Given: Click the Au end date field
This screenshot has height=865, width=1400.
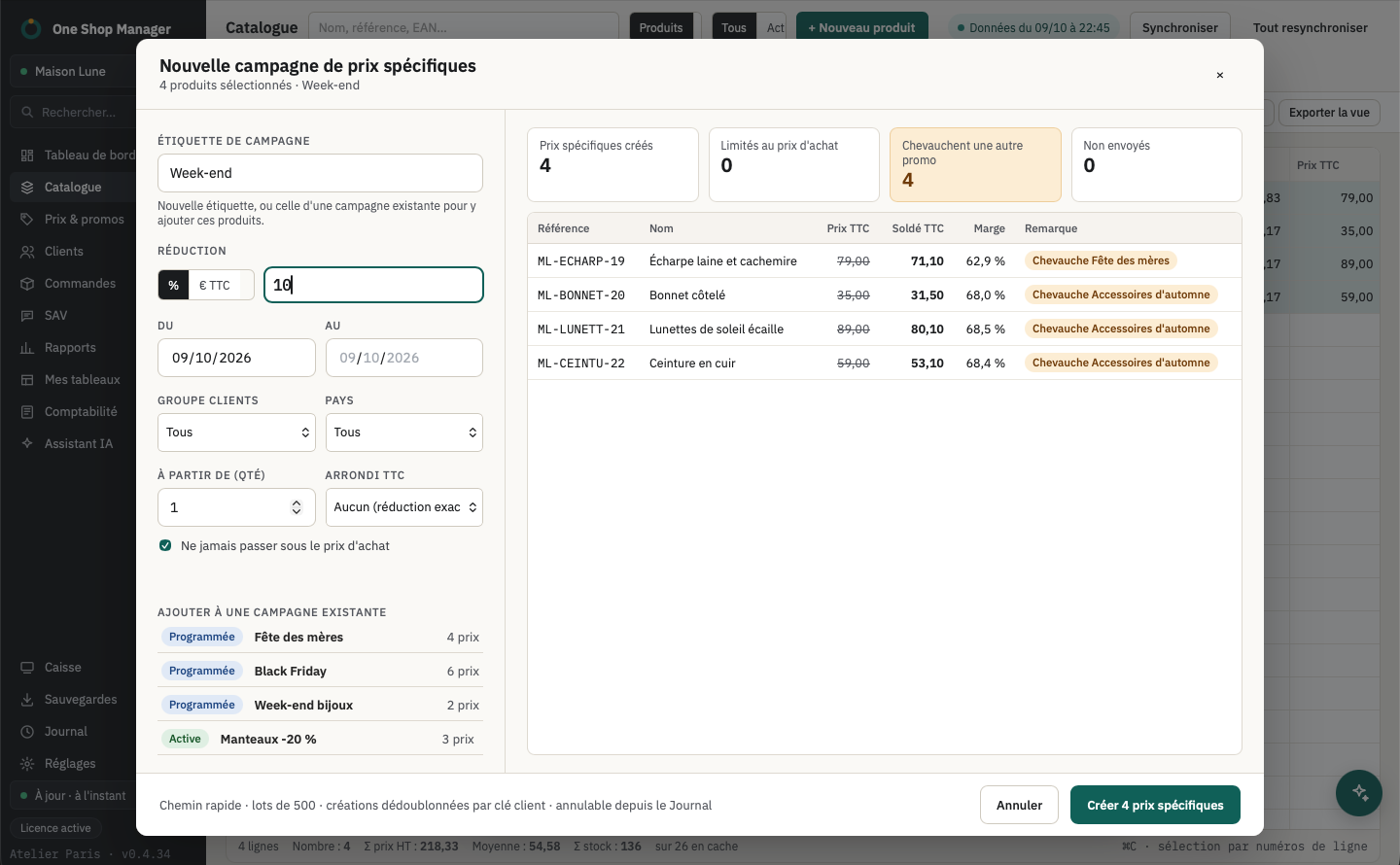Looking at the screenshot, I should coord(404,358).
